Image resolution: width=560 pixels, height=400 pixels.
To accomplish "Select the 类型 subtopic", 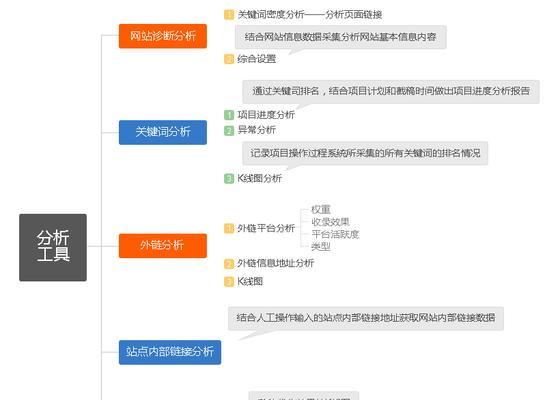I will point(321,246).
